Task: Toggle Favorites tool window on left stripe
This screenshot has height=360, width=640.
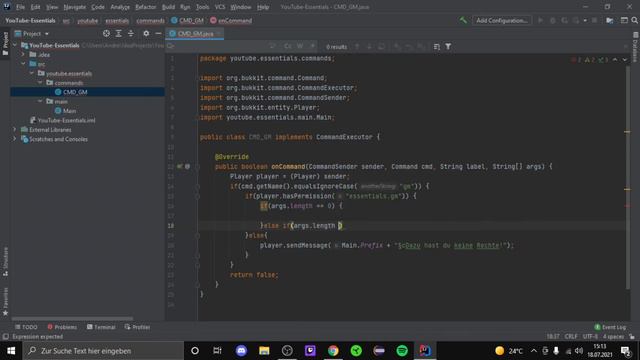Action: click(x=5, y=301)
